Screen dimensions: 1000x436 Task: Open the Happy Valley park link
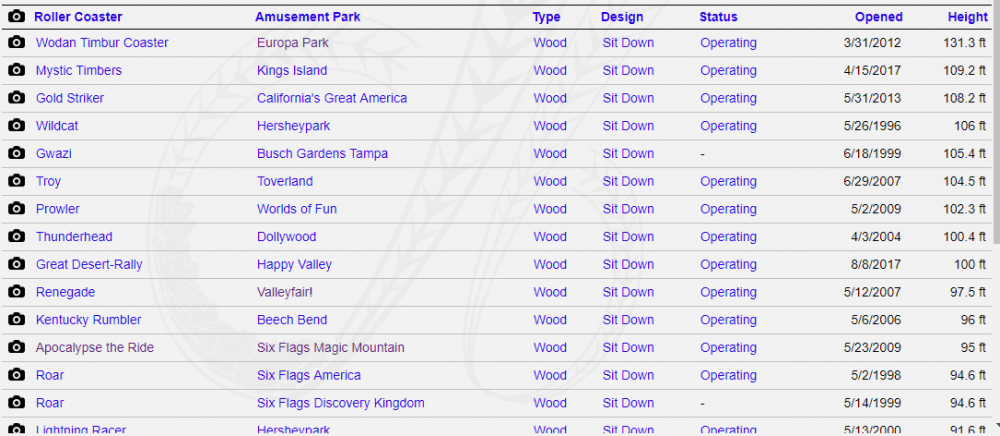pyautogui.click(x=294, y=265)
